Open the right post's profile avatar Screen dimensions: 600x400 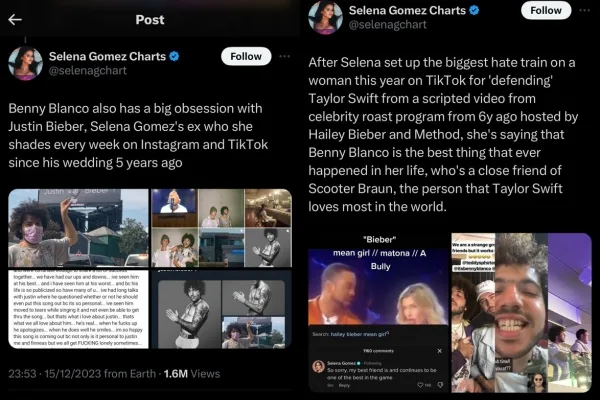click(x=326, y=17)
